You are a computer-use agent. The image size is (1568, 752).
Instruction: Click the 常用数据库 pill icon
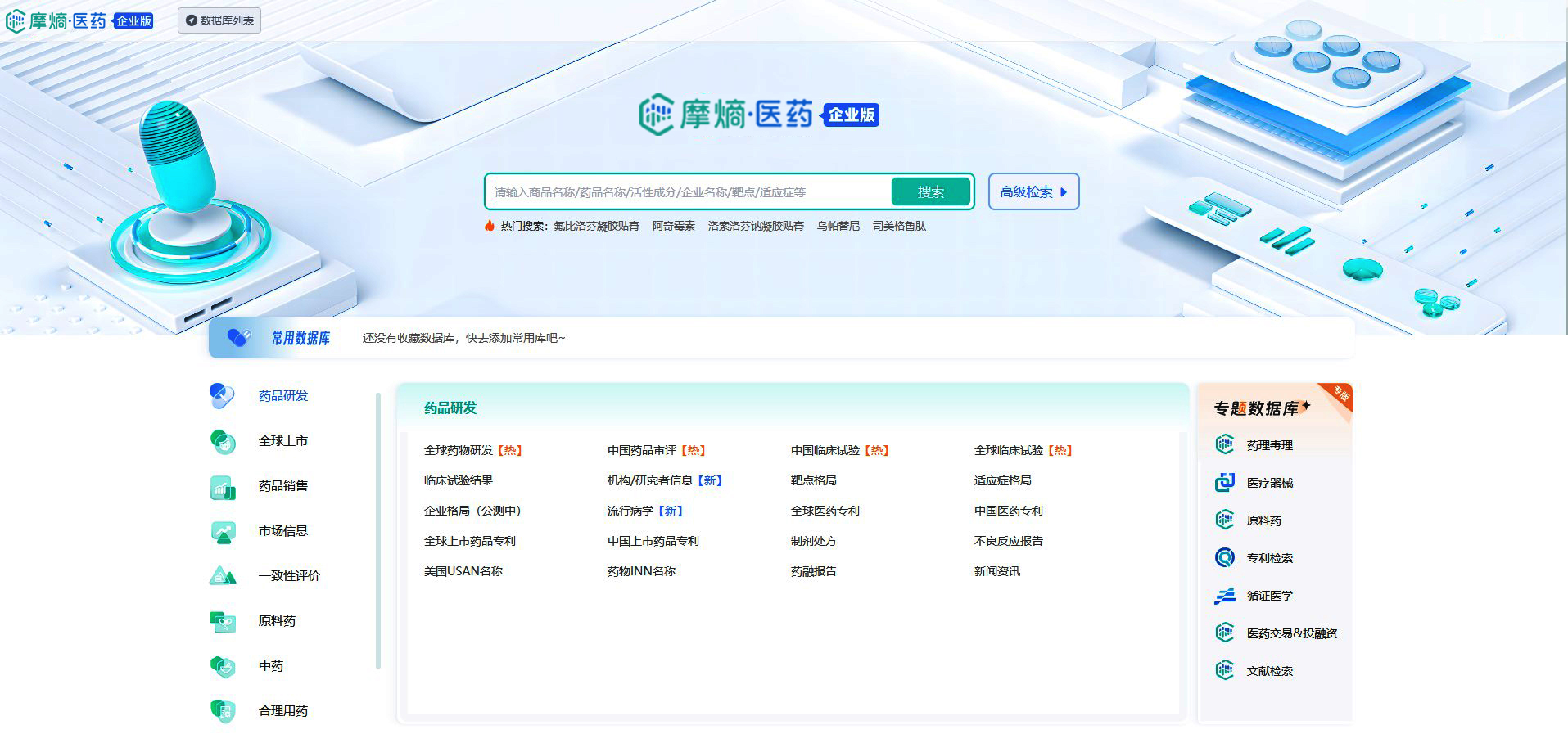pyautogui.click(x=238, y=337)
